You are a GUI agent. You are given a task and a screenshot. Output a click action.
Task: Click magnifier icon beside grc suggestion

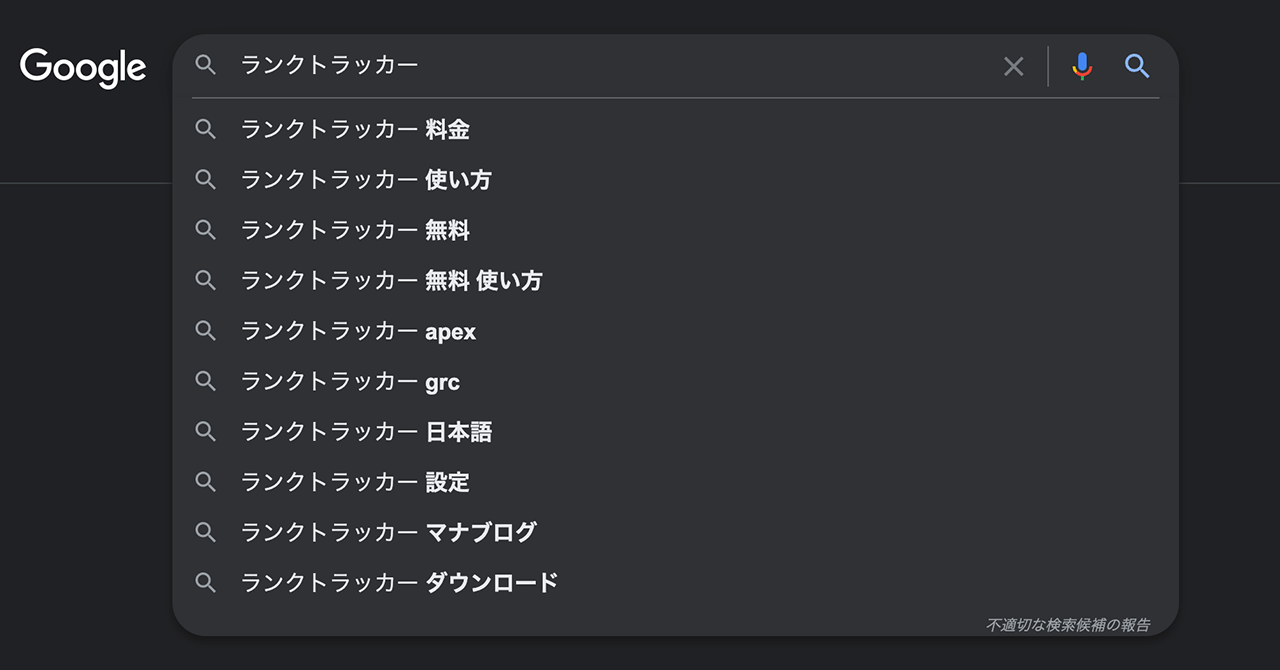pos(206,381)
